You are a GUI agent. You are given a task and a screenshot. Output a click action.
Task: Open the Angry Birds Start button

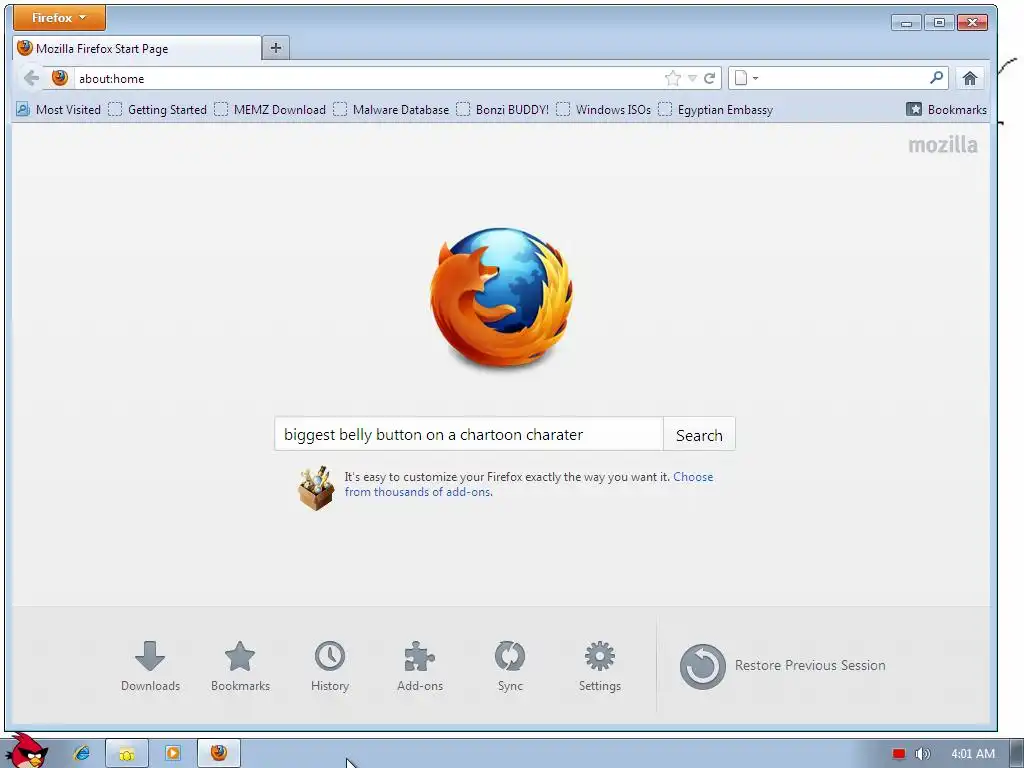(x=27, y=752)
